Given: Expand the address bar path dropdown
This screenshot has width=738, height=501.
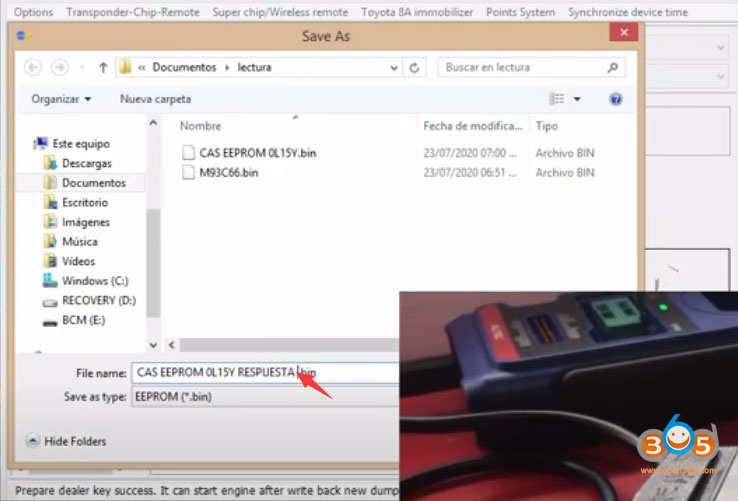Looking at the screenshot, I should point(393,68).
